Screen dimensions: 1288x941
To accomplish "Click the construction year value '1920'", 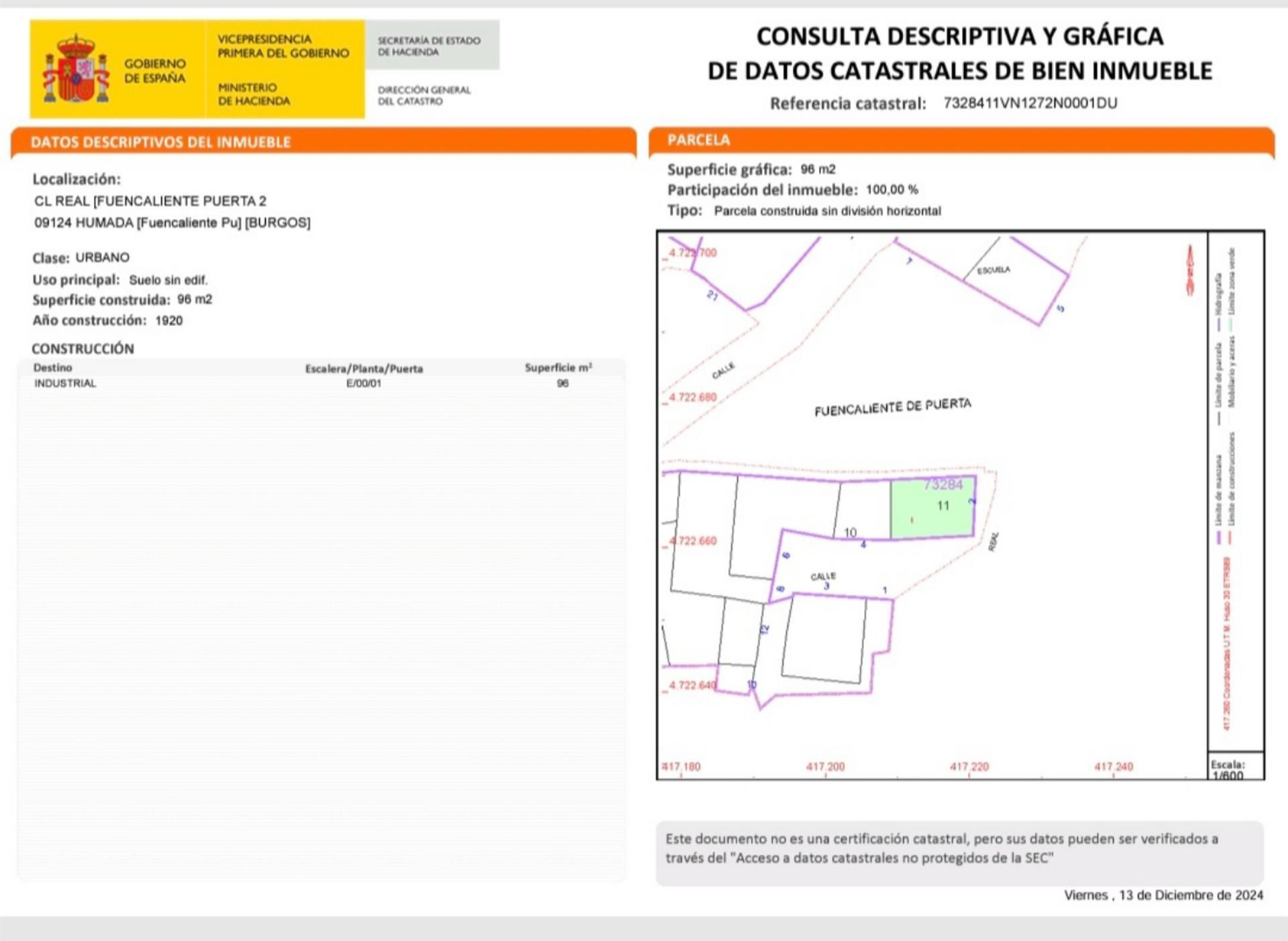I will (x=169, y=321).
